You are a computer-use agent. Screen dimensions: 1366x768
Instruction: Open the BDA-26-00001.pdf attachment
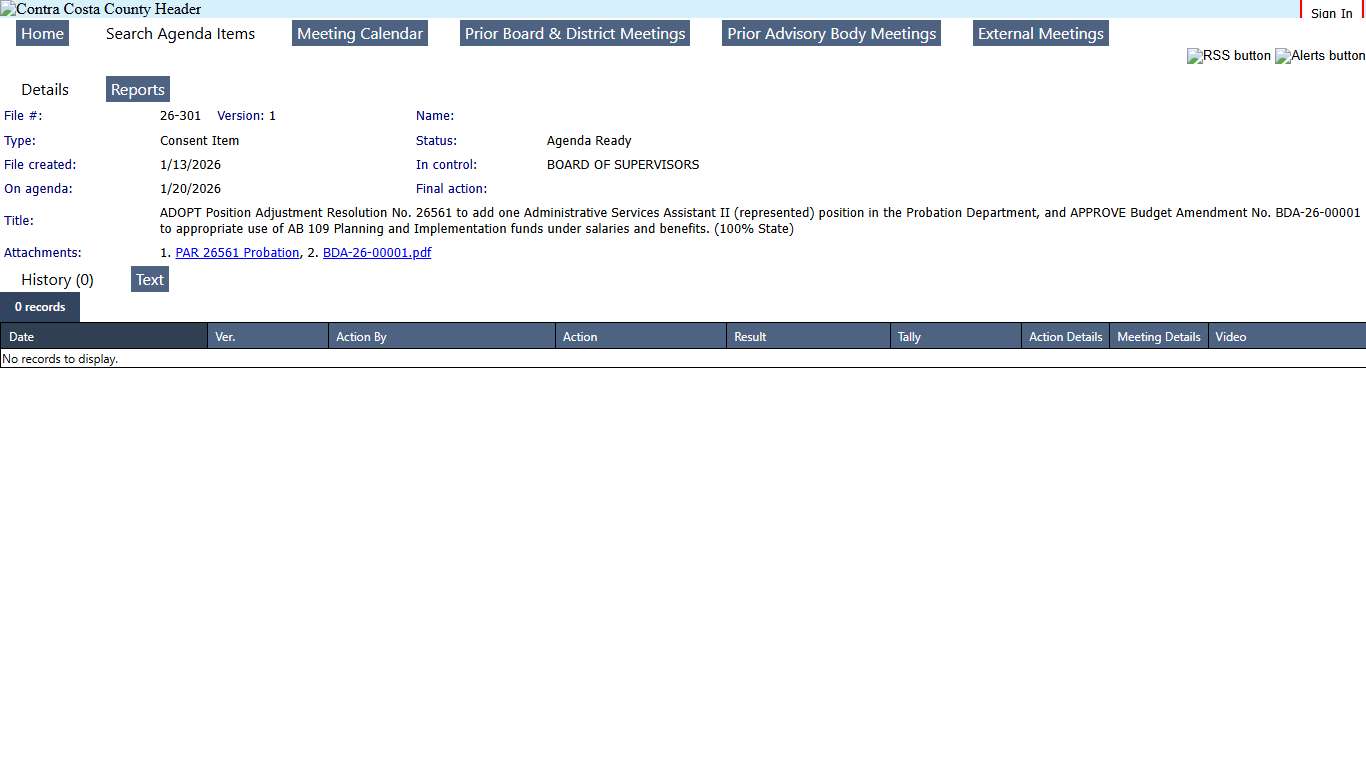pos(377,253)
